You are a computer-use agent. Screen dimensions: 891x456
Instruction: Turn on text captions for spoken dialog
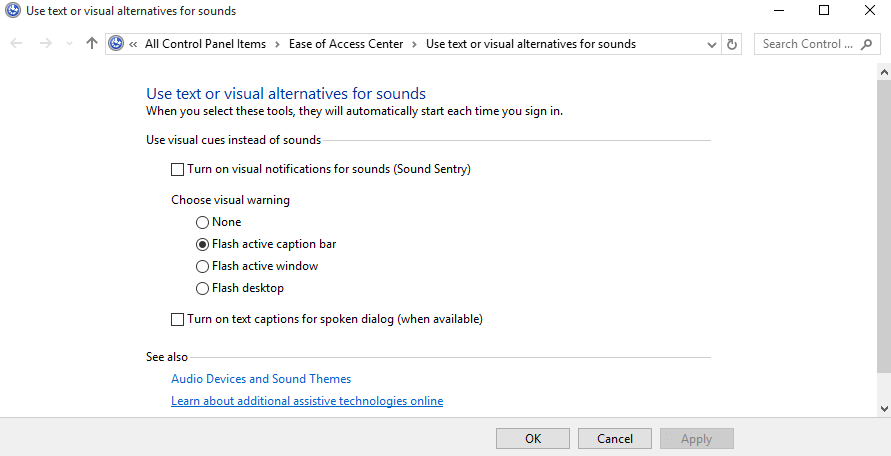[178, 320]
